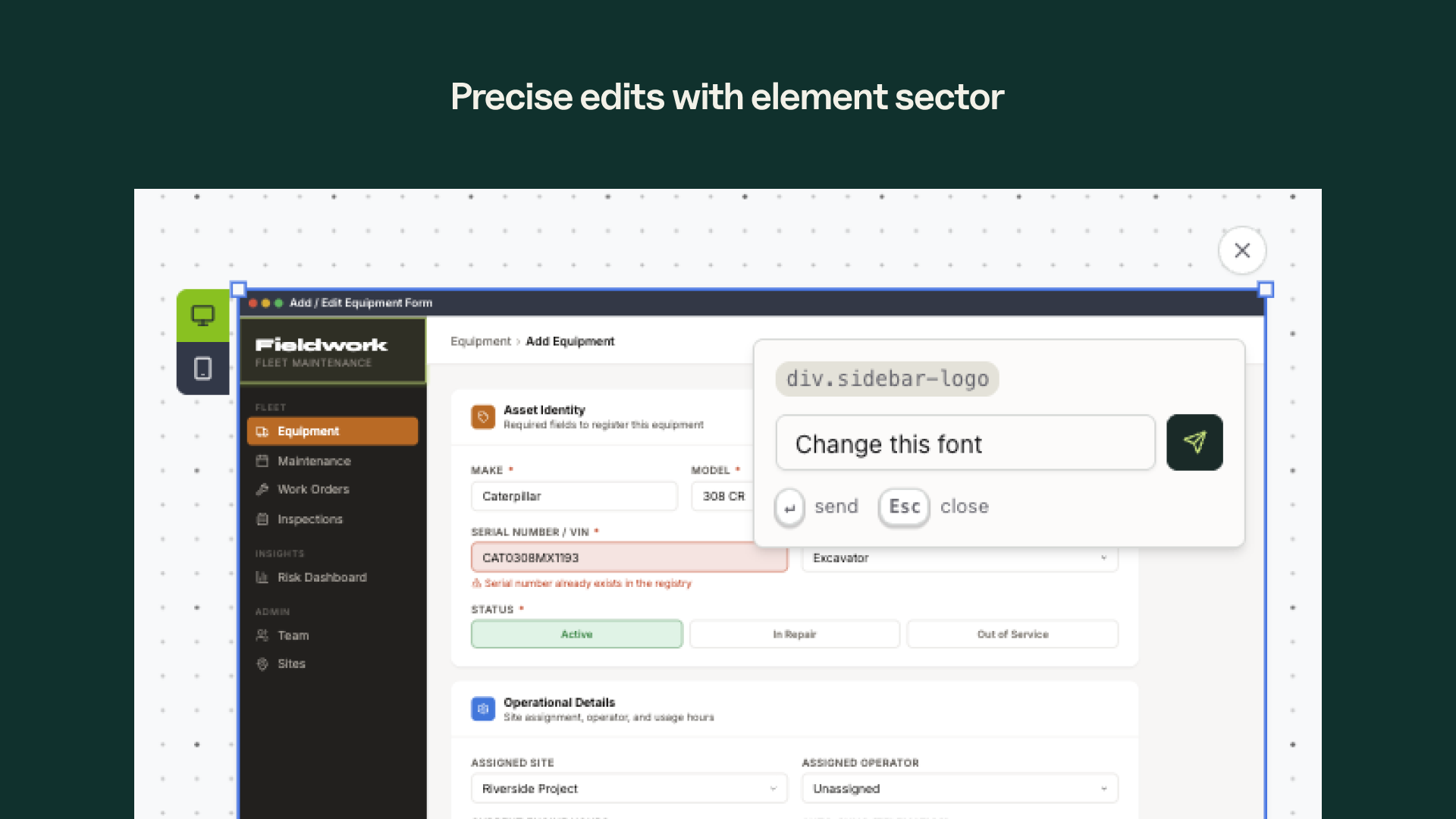Open the Riverside Project assigned site dropdown

[629, 788]
